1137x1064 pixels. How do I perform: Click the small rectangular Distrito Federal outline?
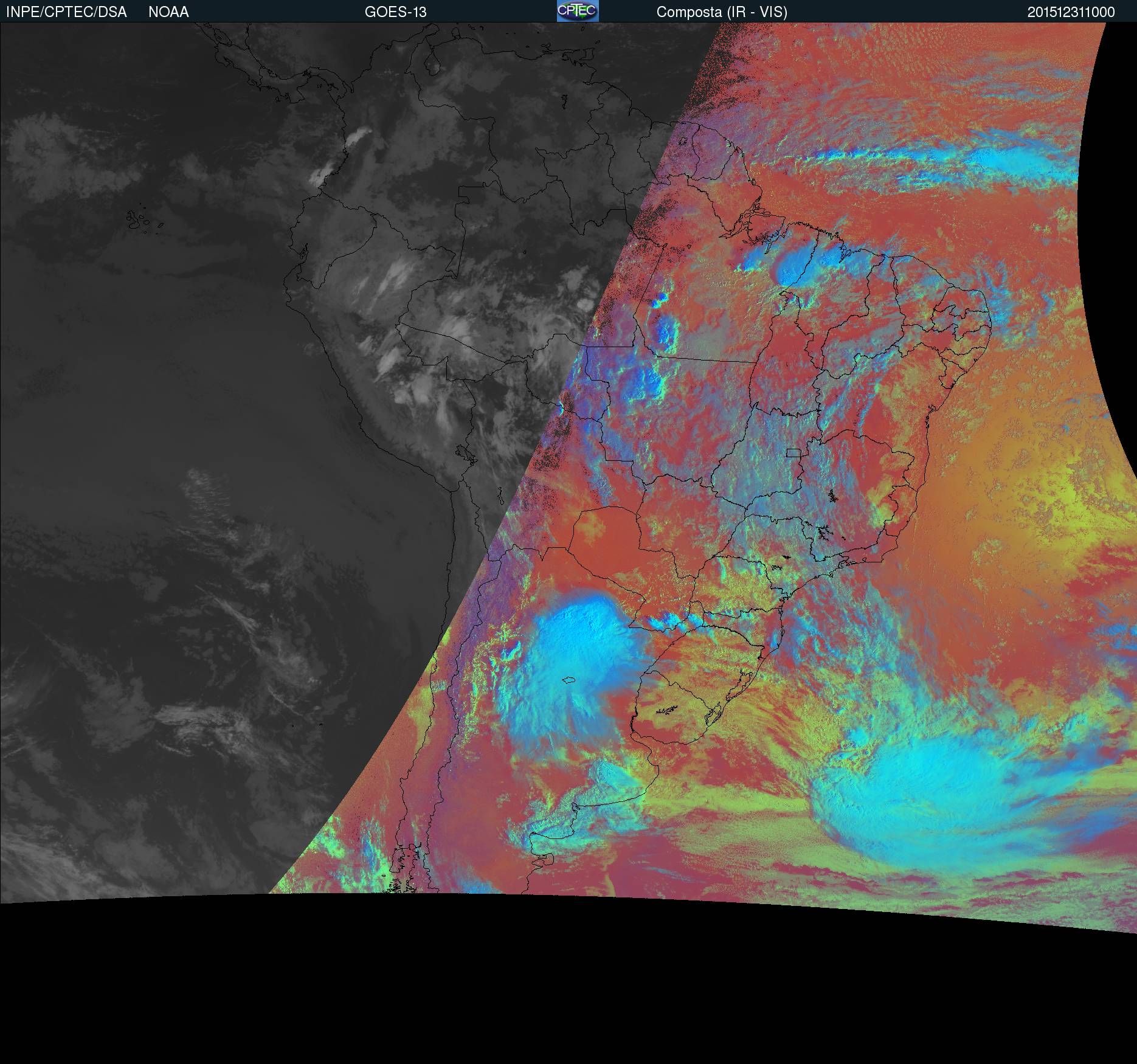click(793, 452)
